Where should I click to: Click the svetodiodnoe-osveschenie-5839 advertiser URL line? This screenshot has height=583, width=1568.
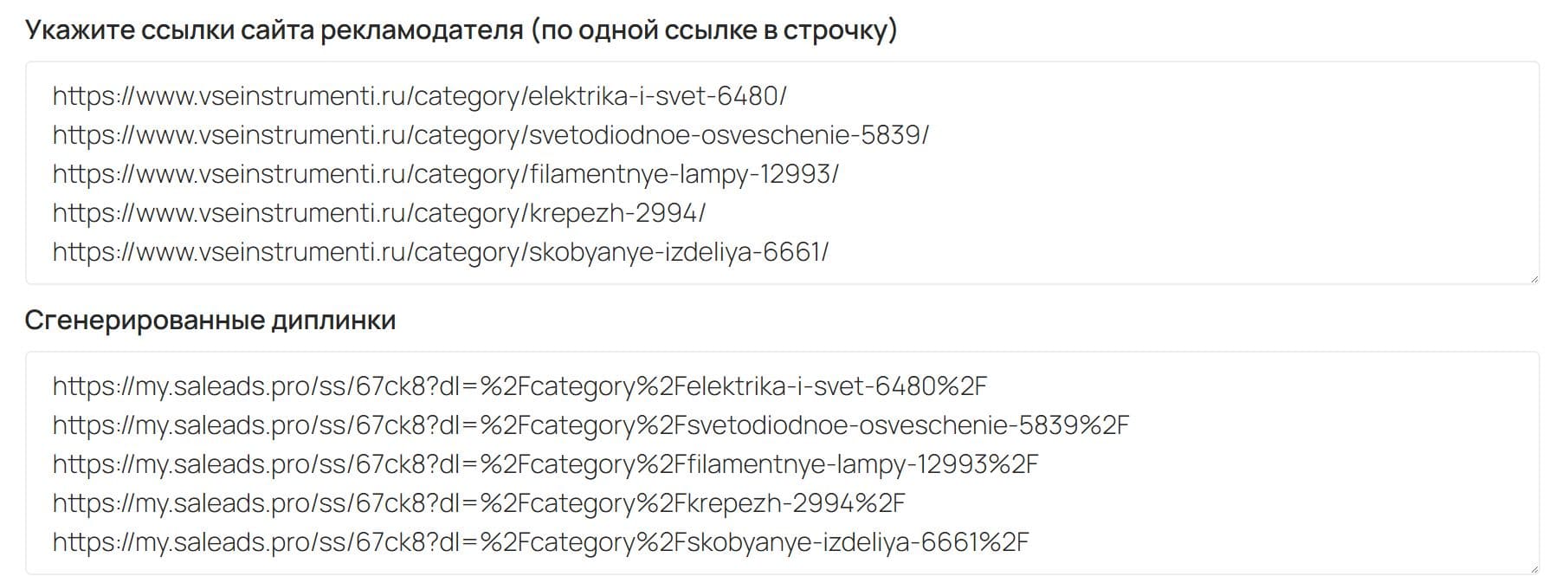[490, 135]
